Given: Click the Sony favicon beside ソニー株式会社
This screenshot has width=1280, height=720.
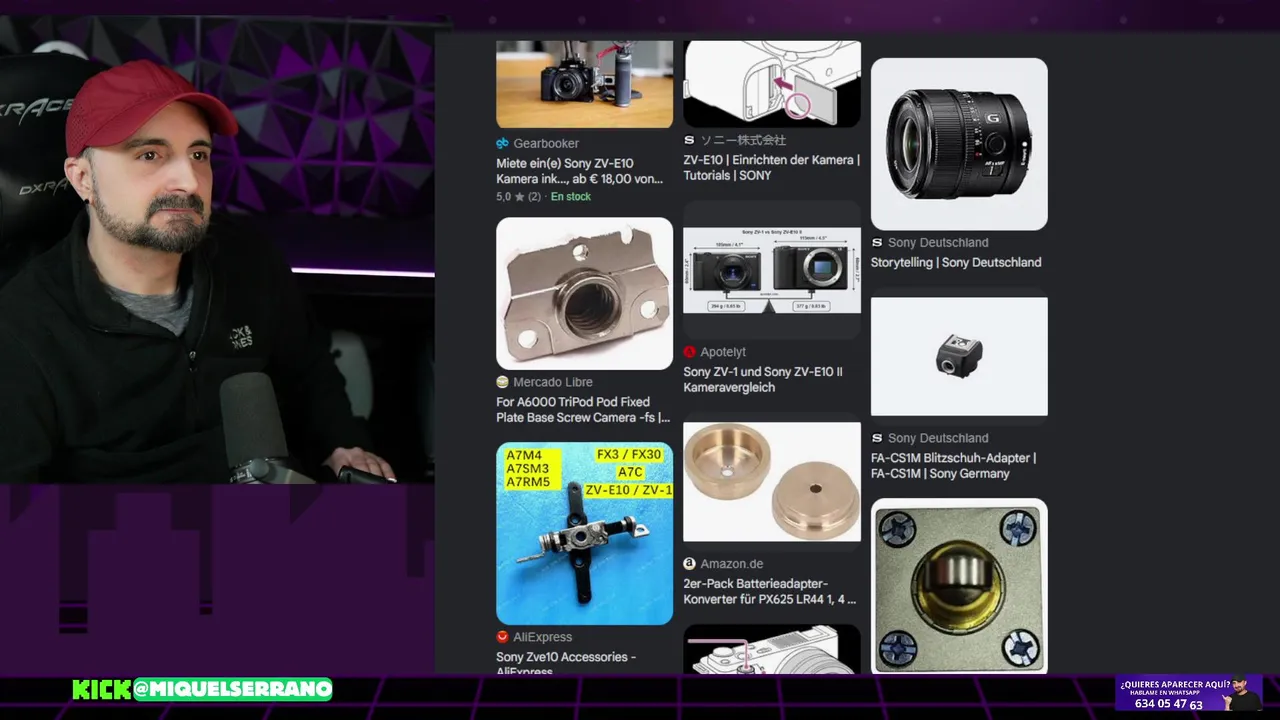Looking at the screenshot, I should pos(689,140).
